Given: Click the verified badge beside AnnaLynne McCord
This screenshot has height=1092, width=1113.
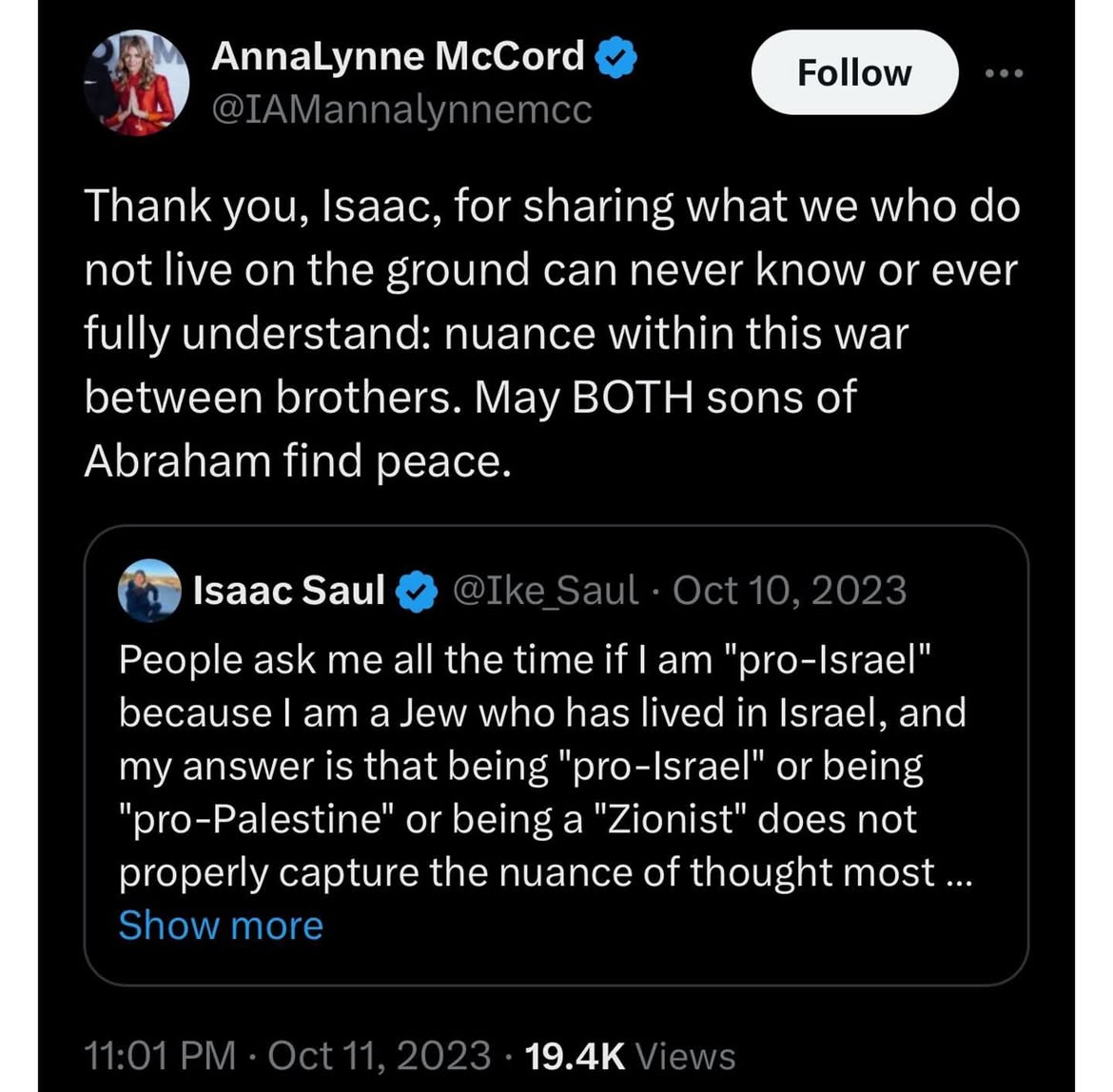Looking at the screenshot, I should point(616,60).
